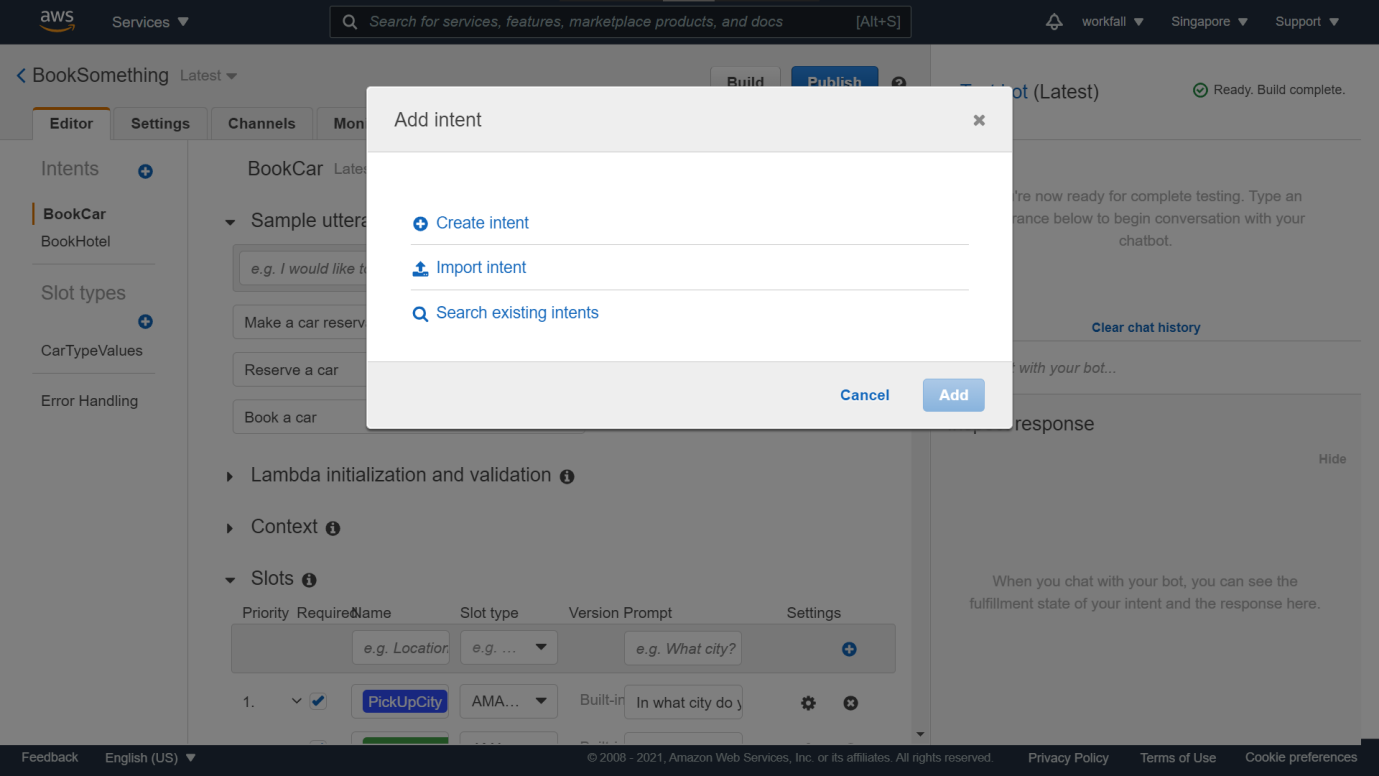Open the Services dropdown menu
Image resolution: width=1379 pixels, height=776 pixels.
pyautogui.click(x=150, y=21)
